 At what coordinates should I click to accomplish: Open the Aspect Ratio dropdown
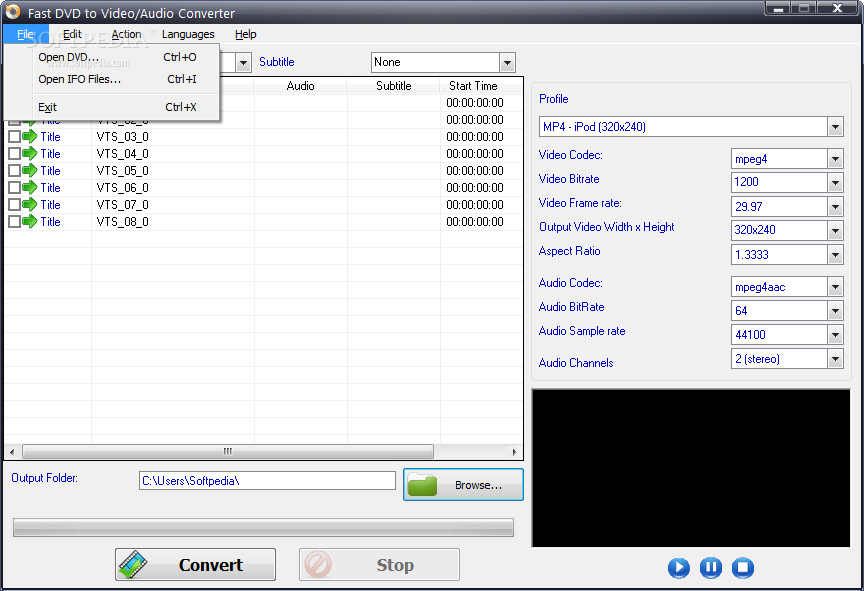click(835, 254)
